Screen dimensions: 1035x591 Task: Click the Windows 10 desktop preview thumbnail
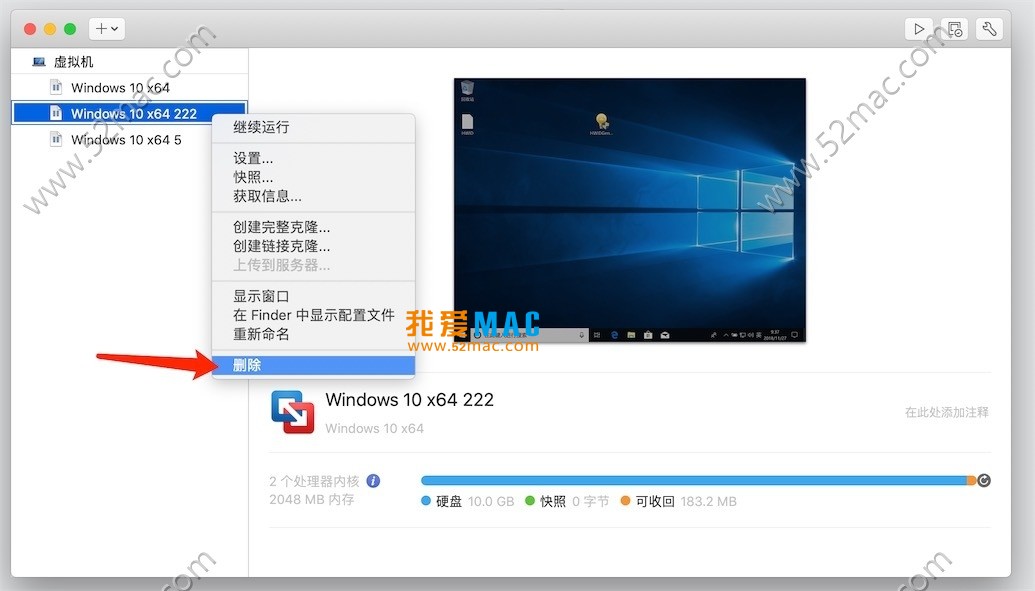[630, 210]
